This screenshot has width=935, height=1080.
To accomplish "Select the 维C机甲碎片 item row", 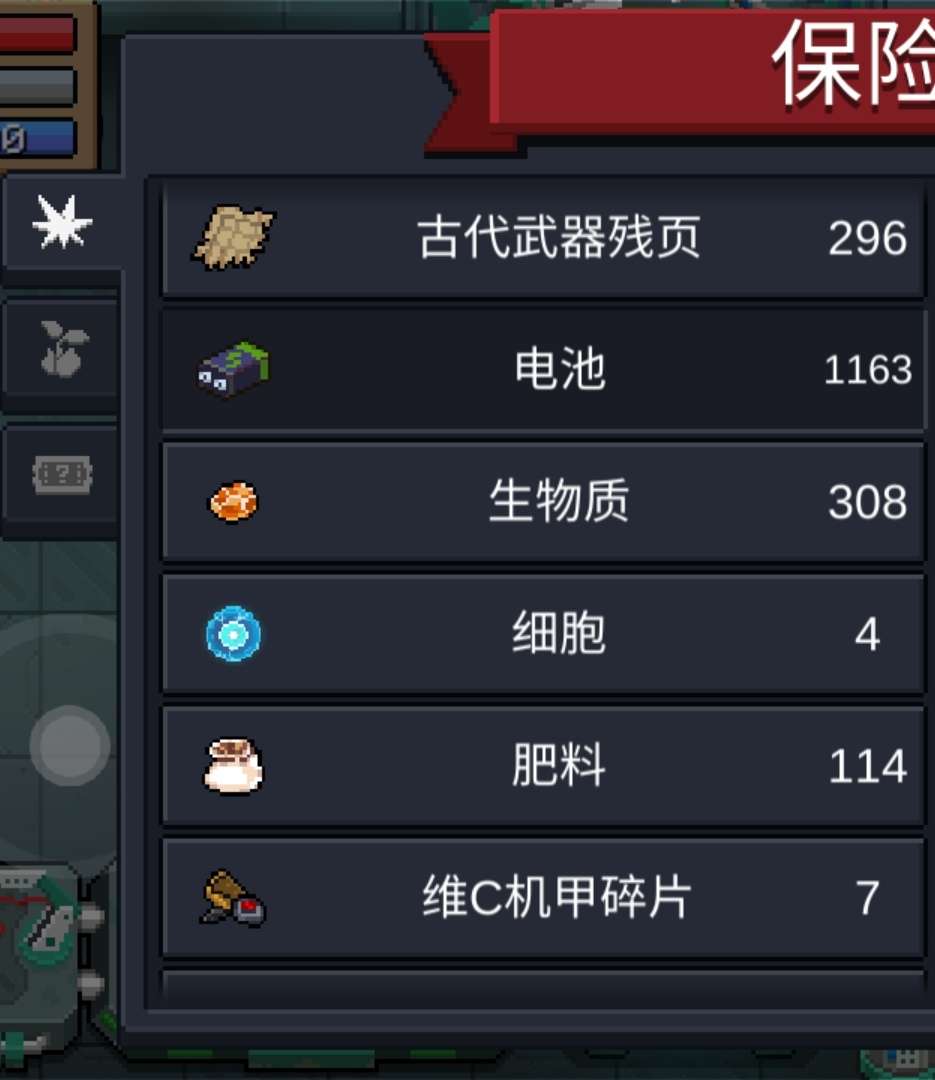I will click(x=543, y=898).
